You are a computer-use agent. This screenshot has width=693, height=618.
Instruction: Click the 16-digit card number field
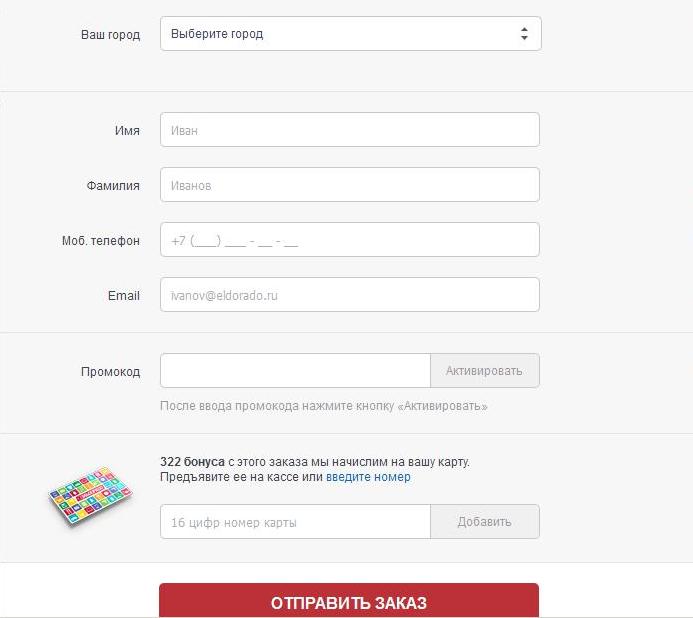coord(295,522)
